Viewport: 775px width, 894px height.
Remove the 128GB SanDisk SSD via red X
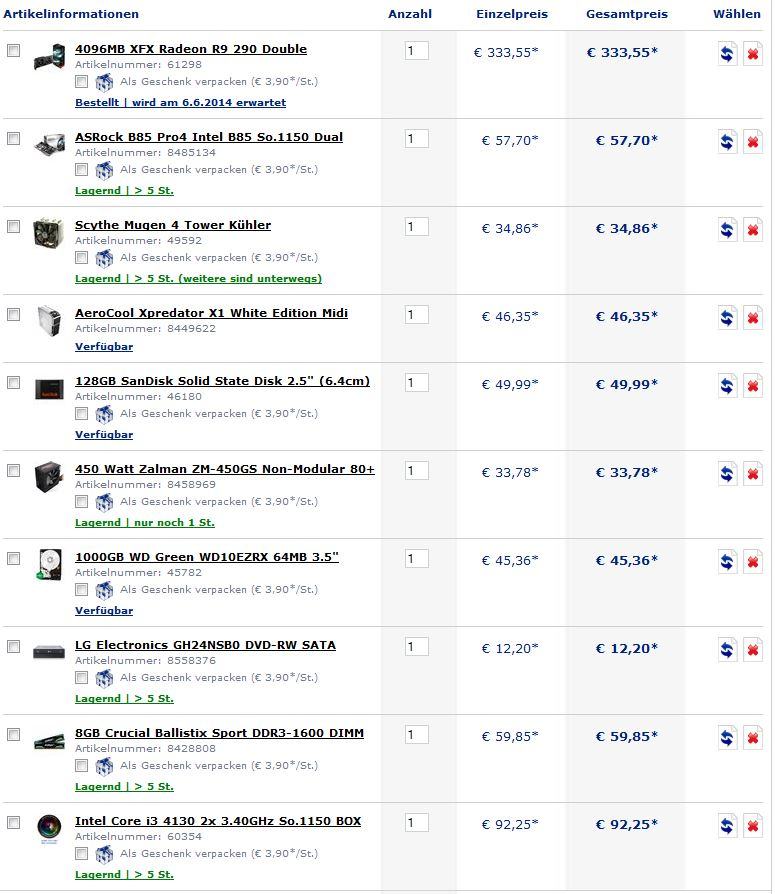[x=752, y=386]
